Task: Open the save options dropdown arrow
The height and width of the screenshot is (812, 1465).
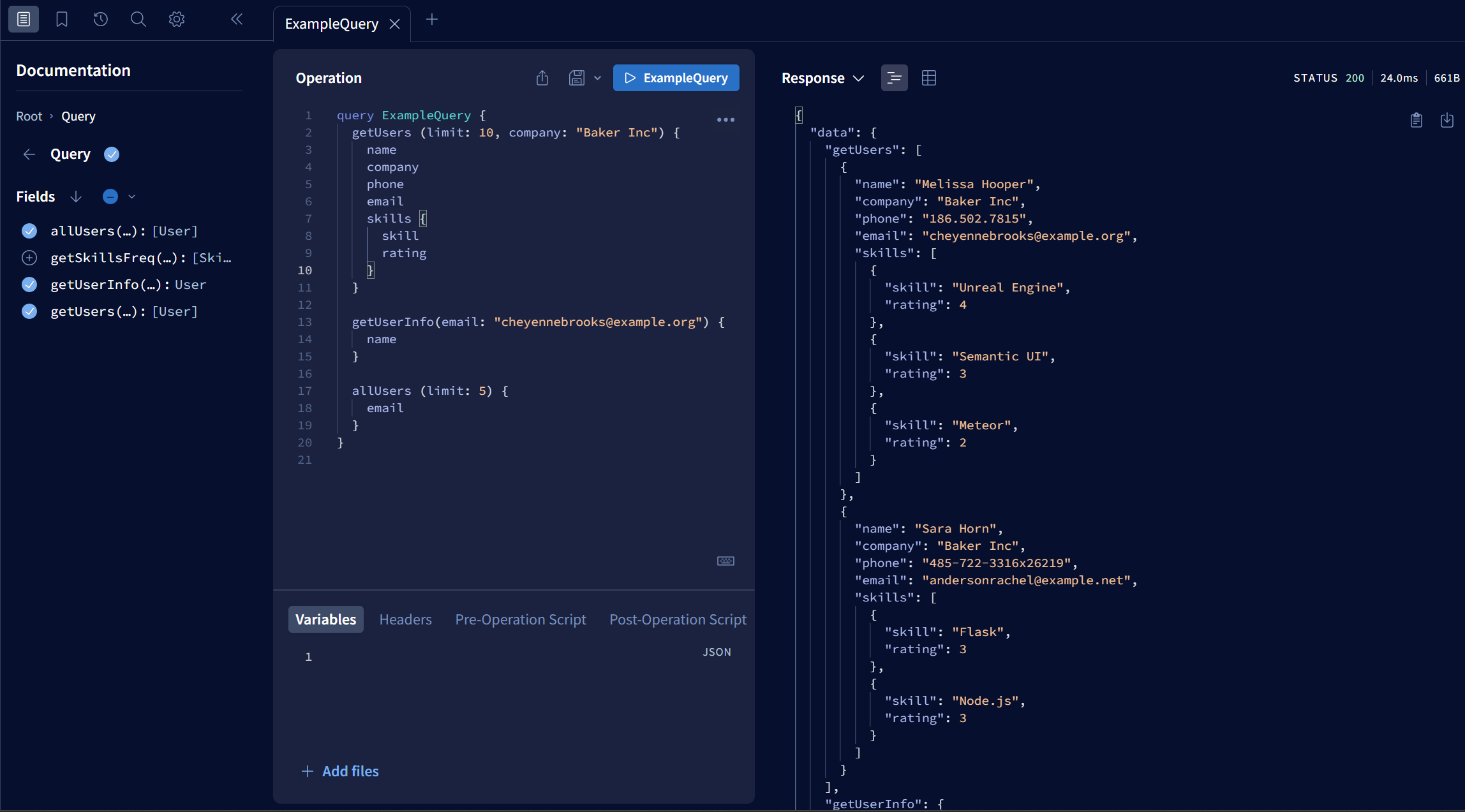Action: point(597,78)
